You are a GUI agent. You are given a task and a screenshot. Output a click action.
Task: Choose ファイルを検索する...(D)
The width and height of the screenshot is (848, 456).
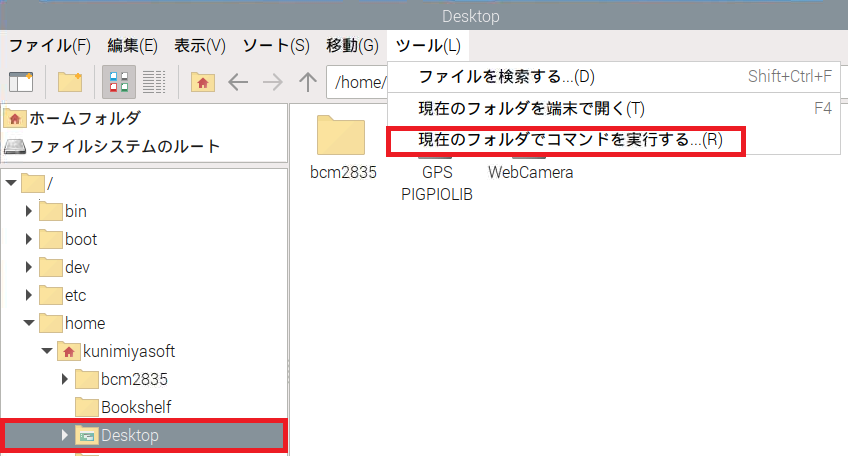614,77
